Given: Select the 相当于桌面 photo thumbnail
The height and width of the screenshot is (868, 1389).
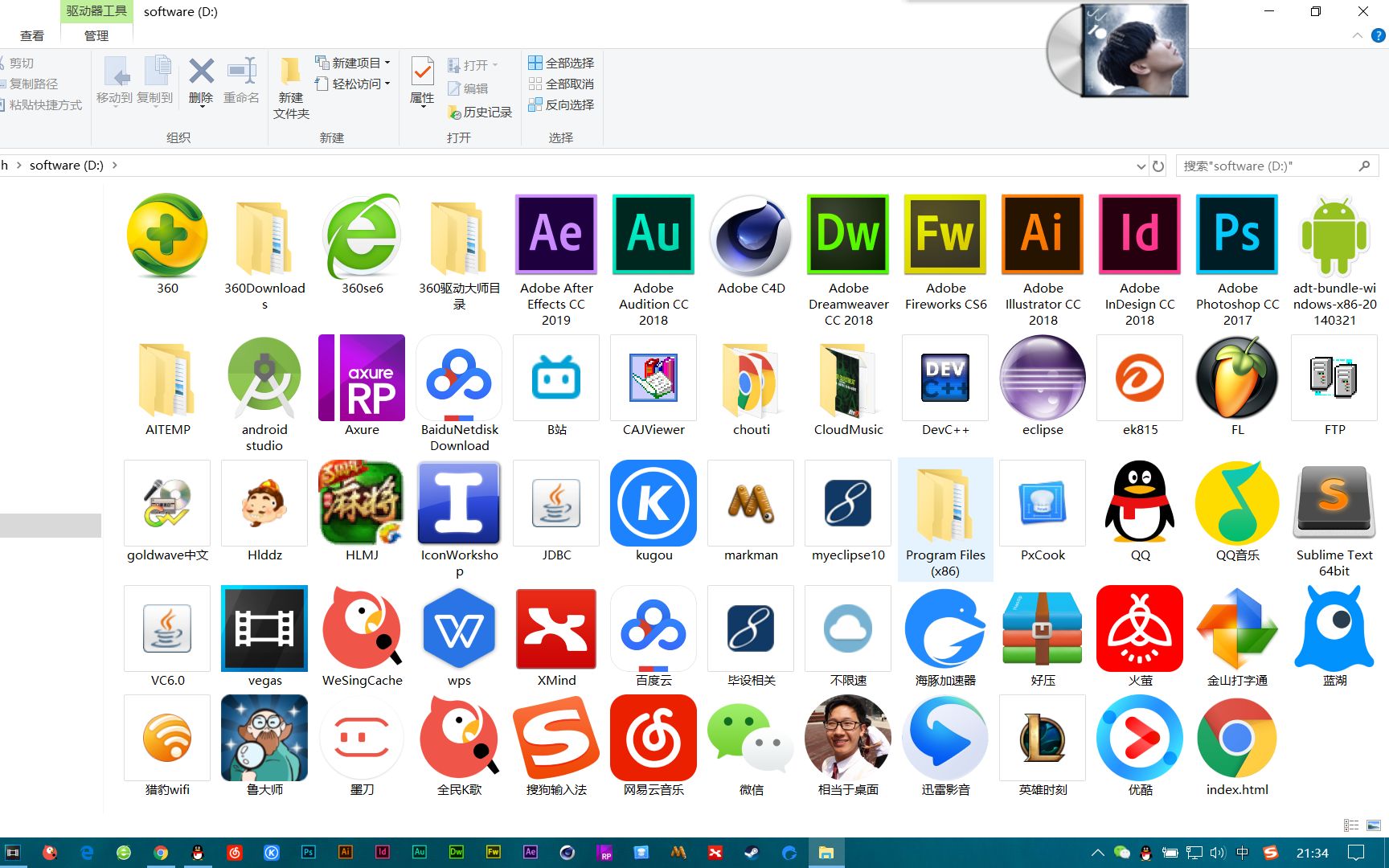Looking at the screenshot, I should click(x=848, y=738).
